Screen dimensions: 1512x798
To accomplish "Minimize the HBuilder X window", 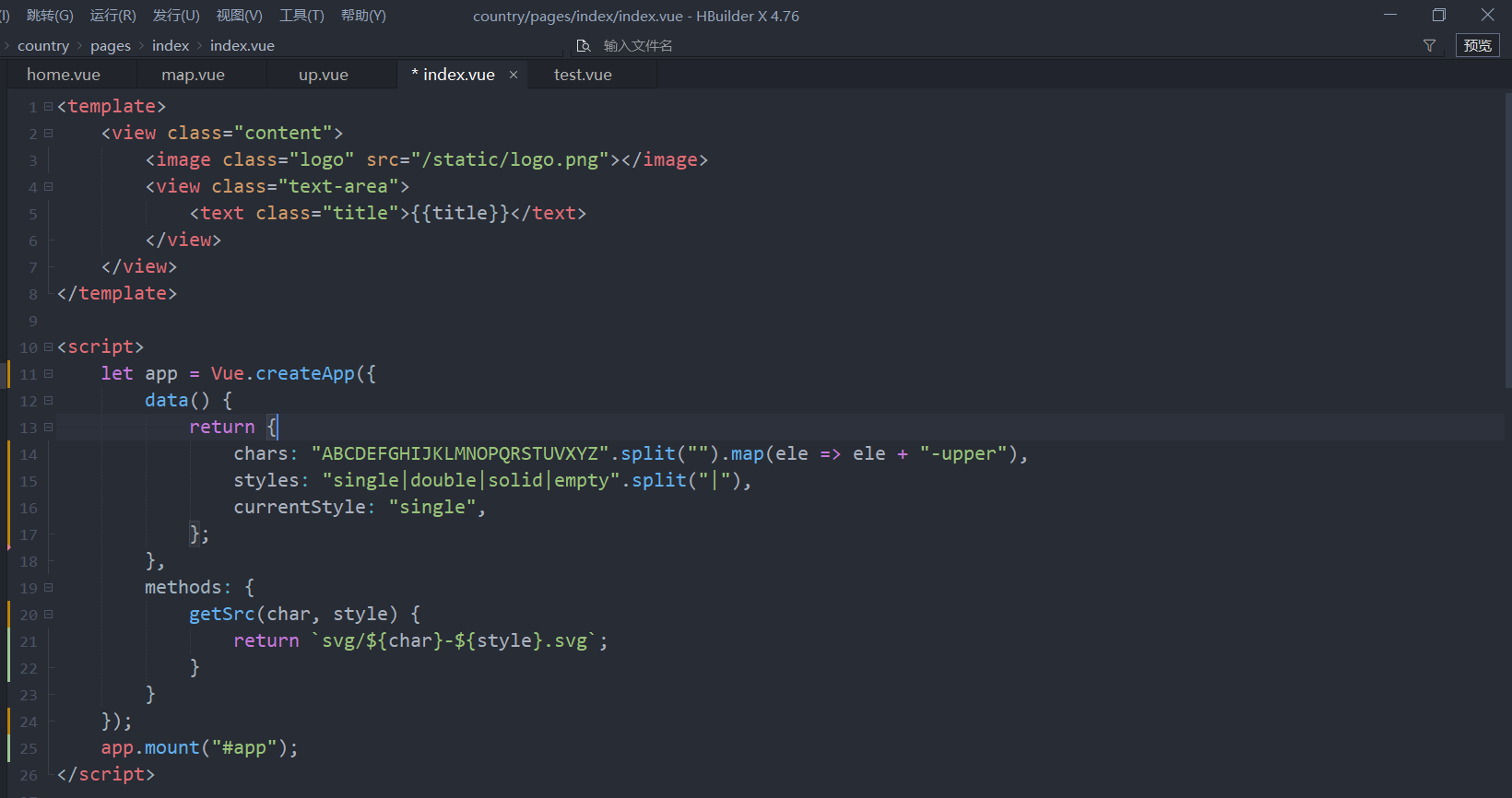I will click(x=1390, y=15).
